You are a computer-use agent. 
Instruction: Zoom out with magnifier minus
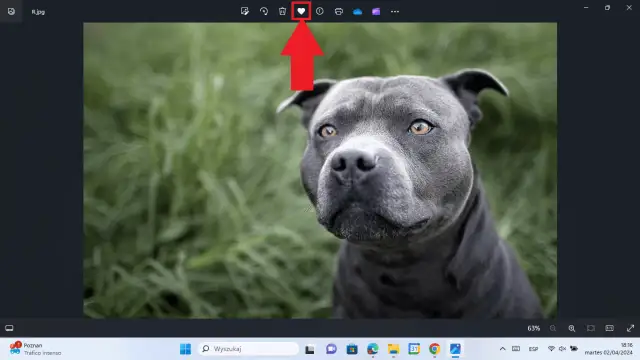(553, 328)
